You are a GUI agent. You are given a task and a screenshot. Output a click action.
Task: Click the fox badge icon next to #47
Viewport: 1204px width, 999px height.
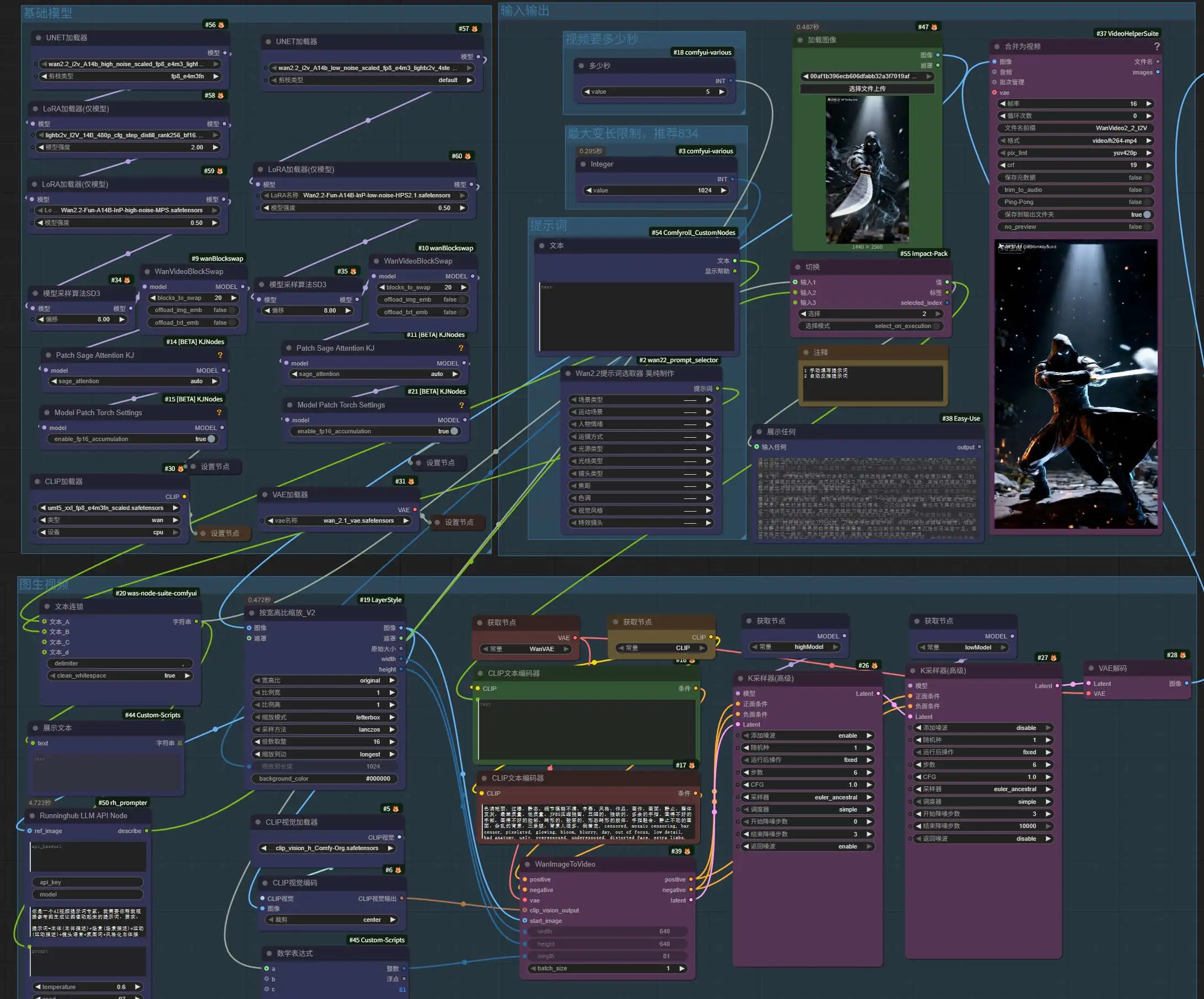[934, 27]
